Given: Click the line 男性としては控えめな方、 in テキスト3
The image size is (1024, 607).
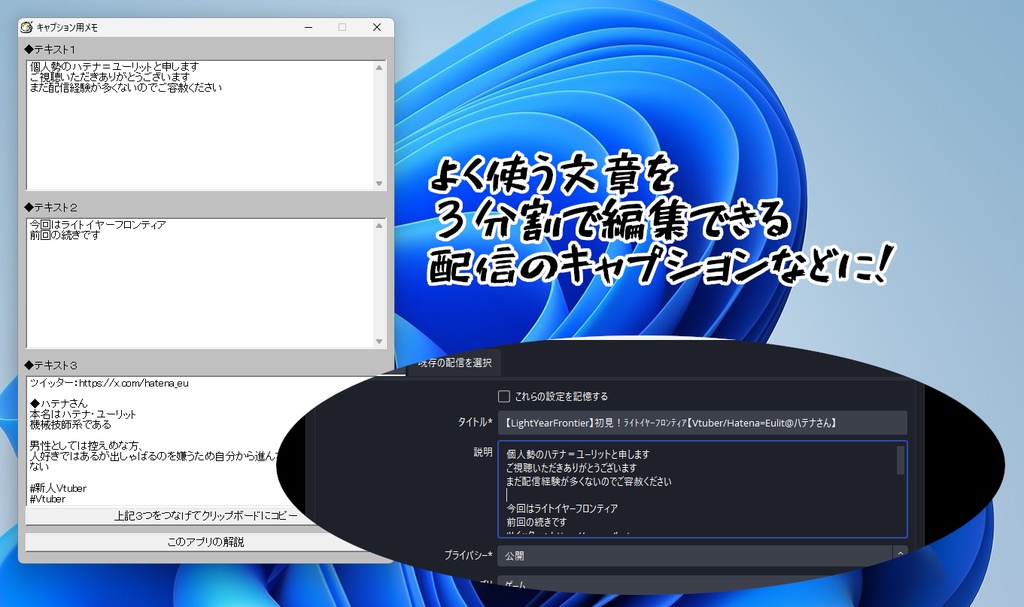Looking at the screenshot, I should coord(86,446).
